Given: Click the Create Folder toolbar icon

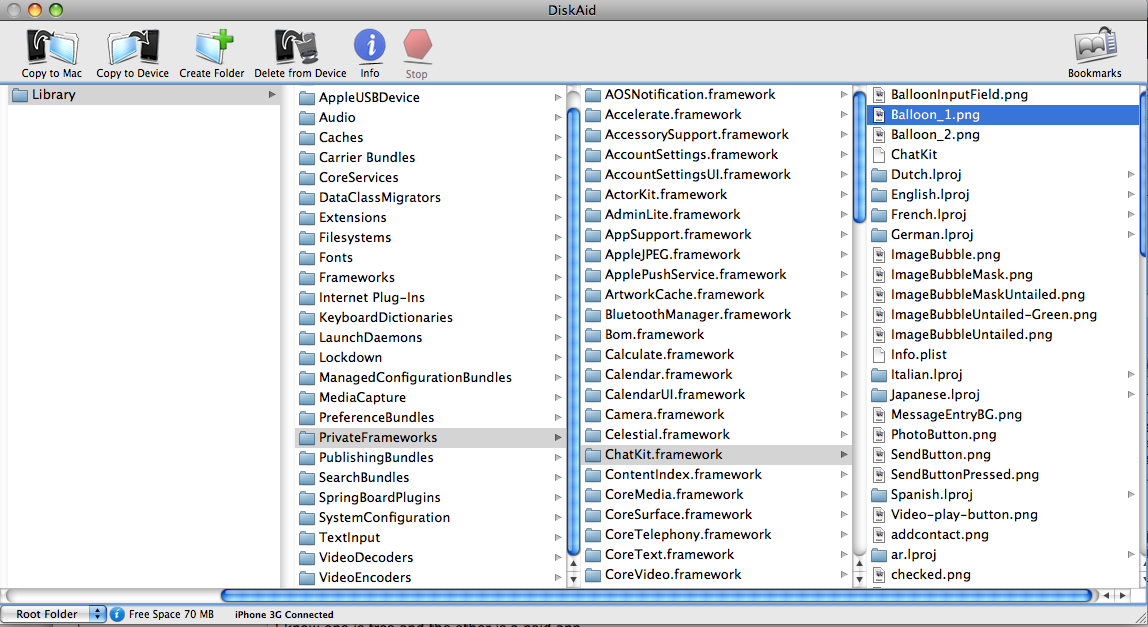Looking at the screenshot, I should point(213,47).
